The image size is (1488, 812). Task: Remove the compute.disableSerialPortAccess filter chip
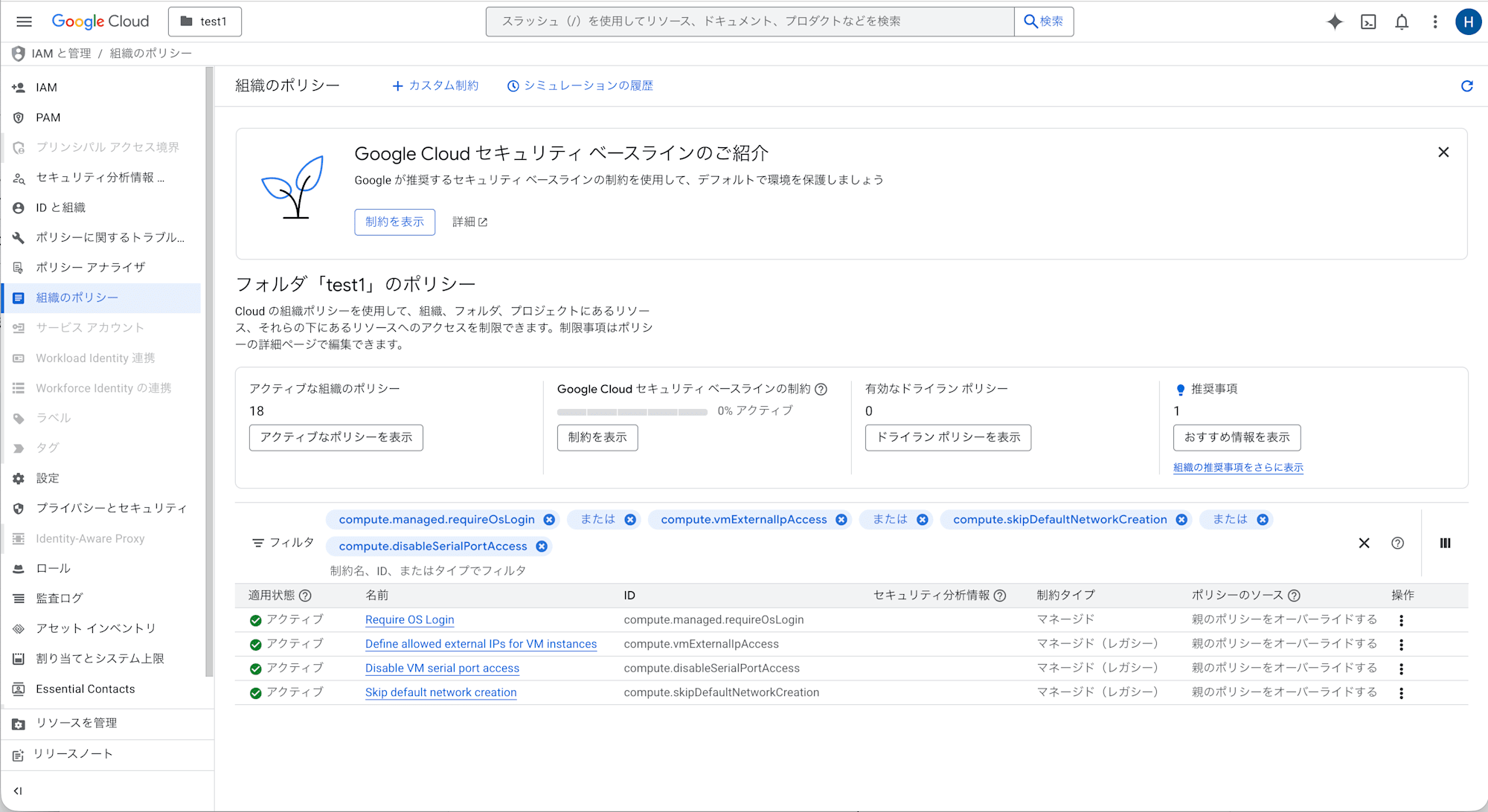[x=542, y=546]
